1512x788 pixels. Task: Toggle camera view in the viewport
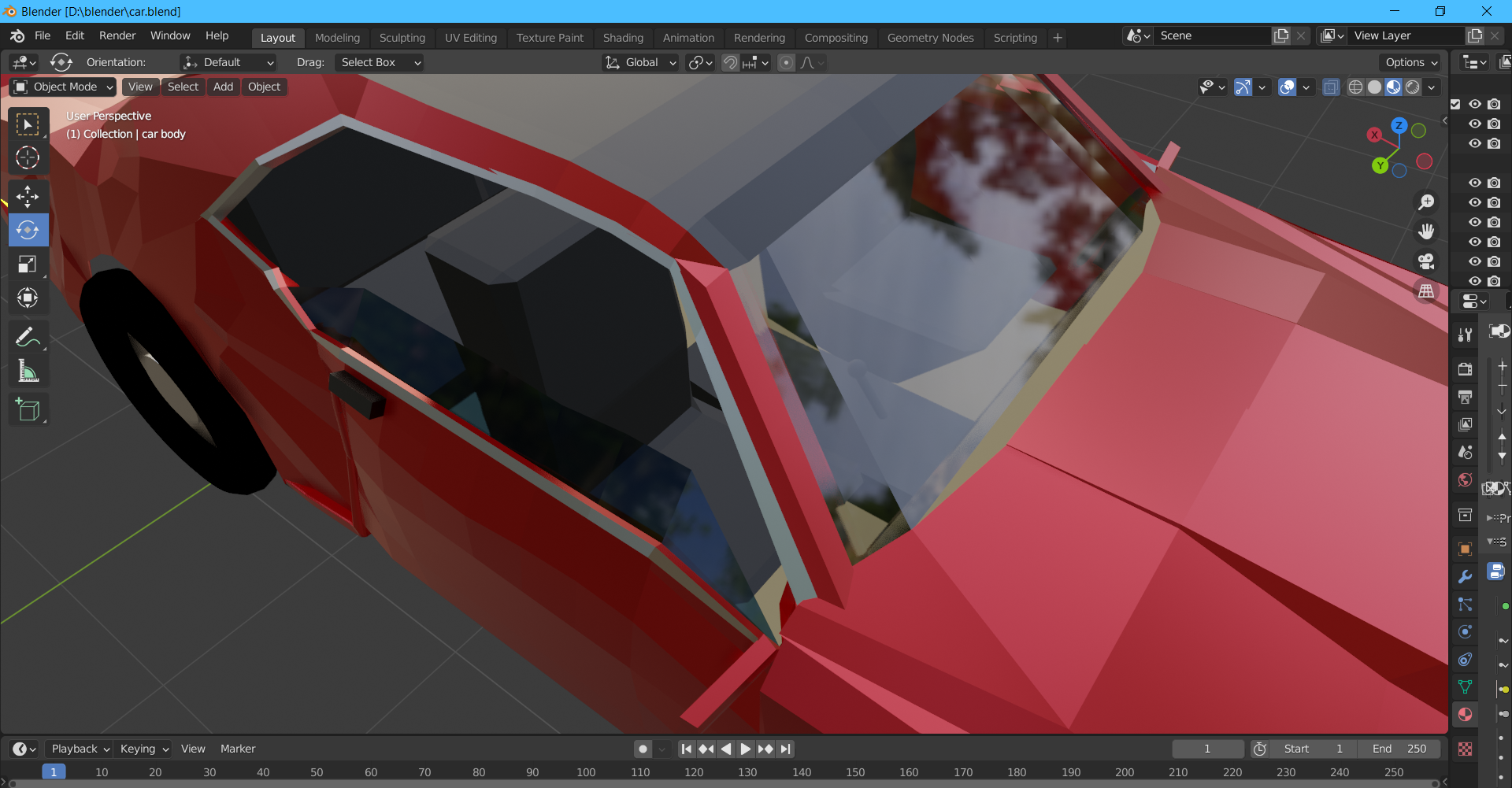1426,261
